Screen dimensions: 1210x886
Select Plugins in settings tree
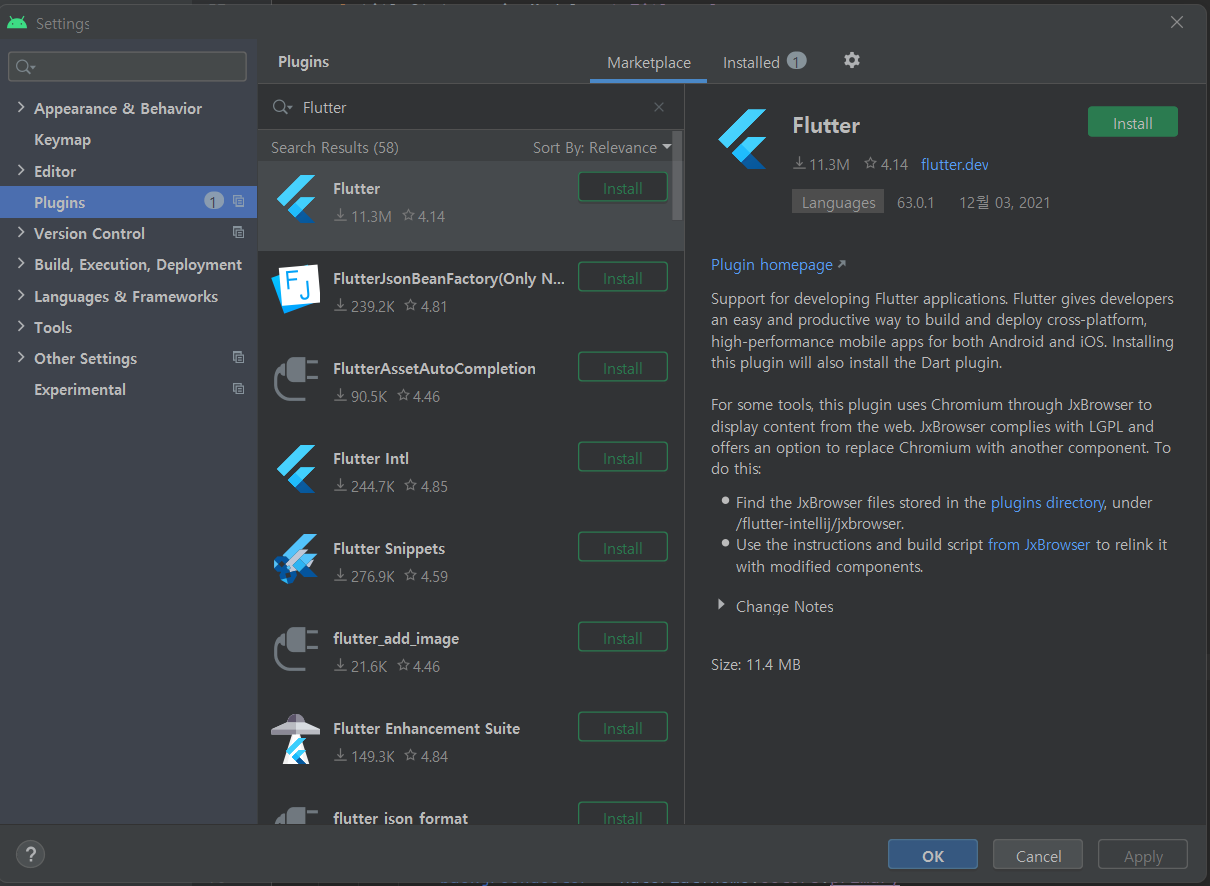pos(128,202)
